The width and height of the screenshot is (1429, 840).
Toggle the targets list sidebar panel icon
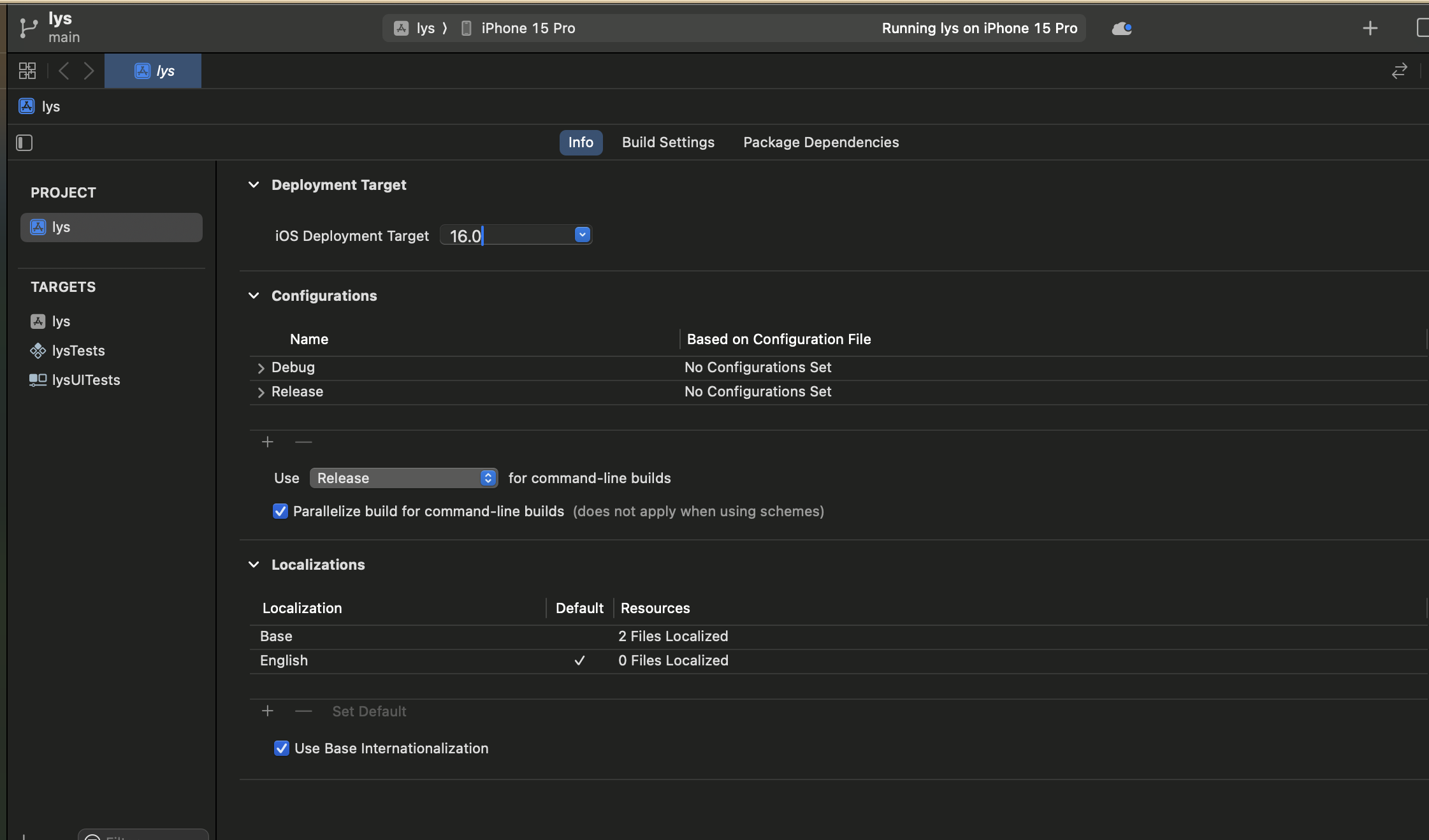pos(24,143)
